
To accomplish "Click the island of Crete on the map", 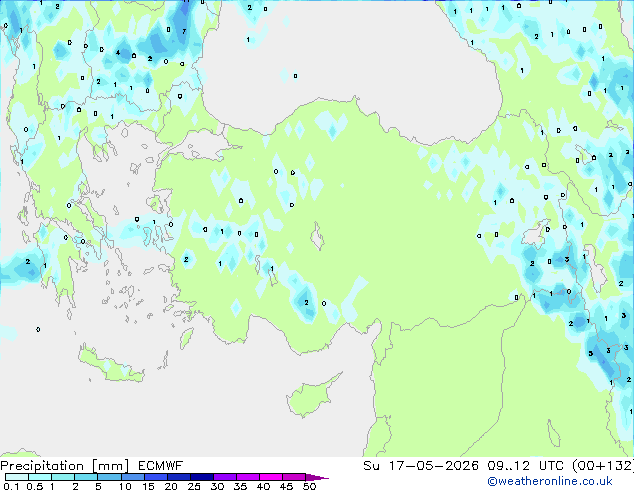I will 111,366.
